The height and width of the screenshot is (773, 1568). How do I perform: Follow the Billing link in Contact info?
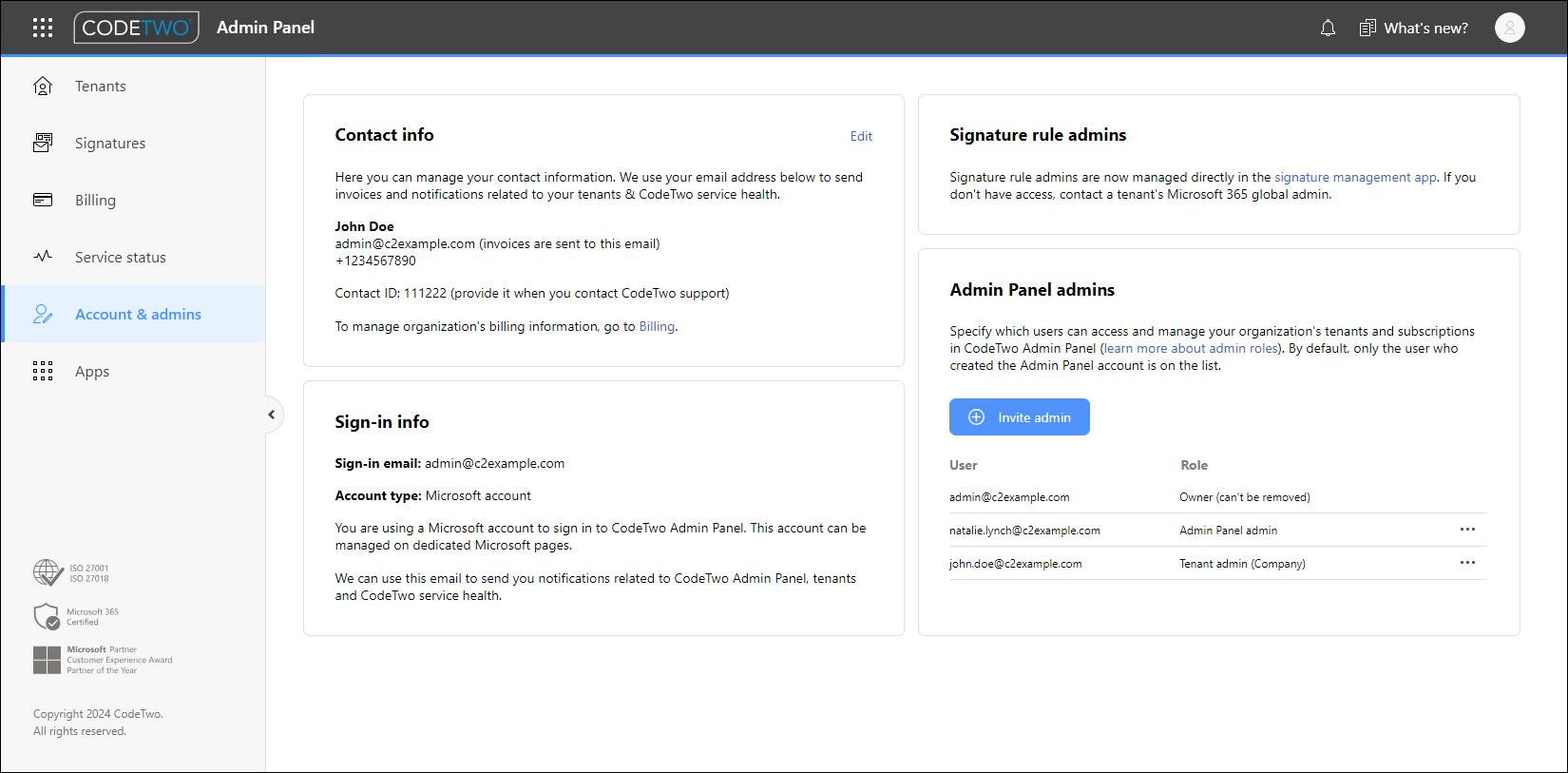pyautogui.click(x=657, y=326)
